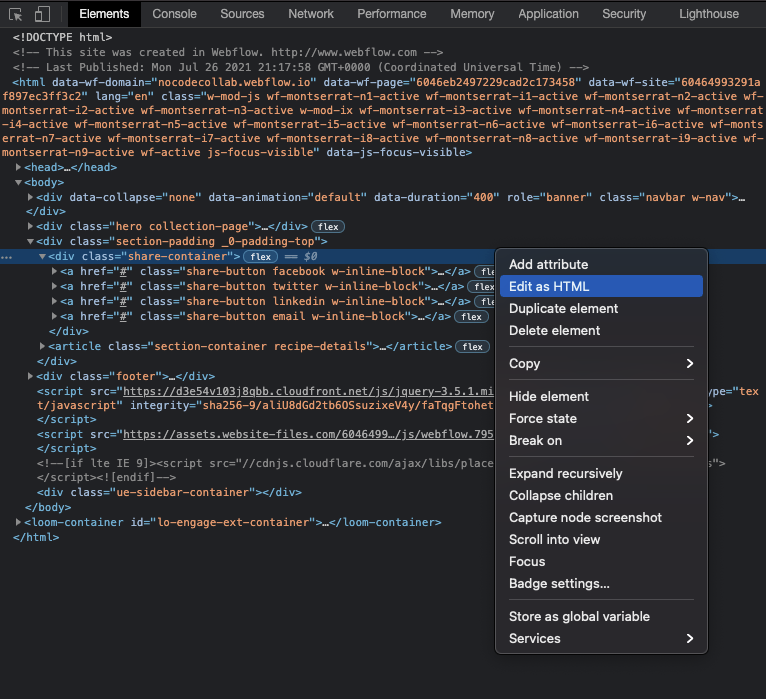Choose Delete element
This screenshot has width=766, height=699.
601,330
